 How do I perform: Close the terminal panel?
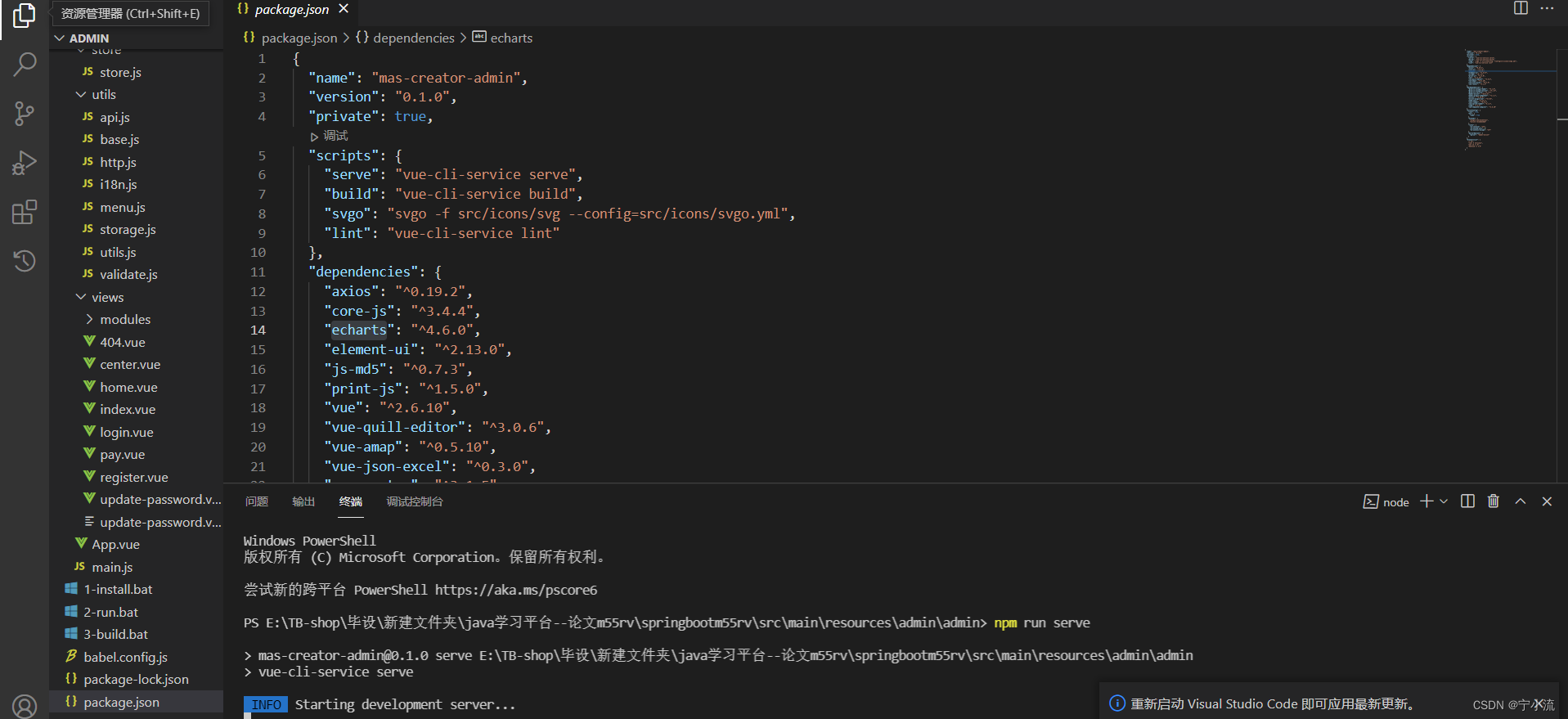point(1547,501)
